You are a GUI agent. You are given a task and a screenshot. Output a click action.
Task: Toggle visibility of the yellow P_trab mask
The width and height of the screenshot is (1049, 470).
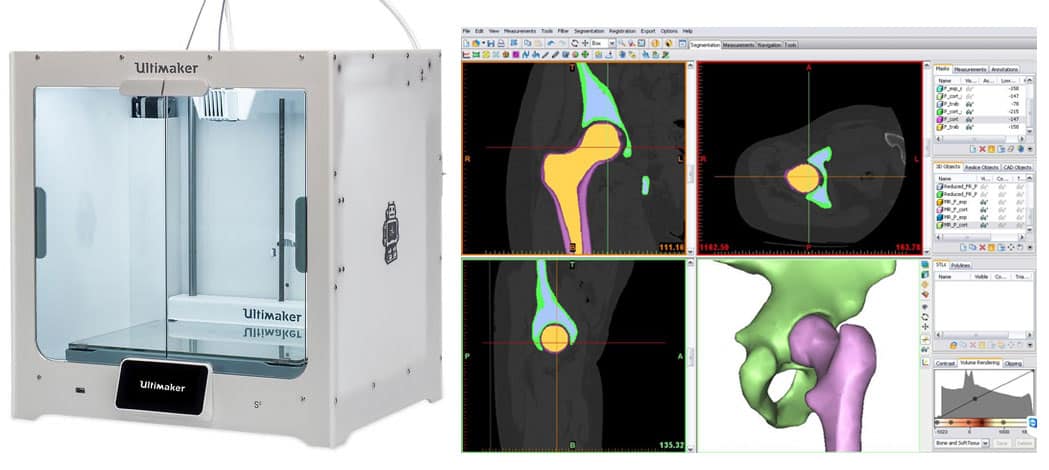[969, 127]
